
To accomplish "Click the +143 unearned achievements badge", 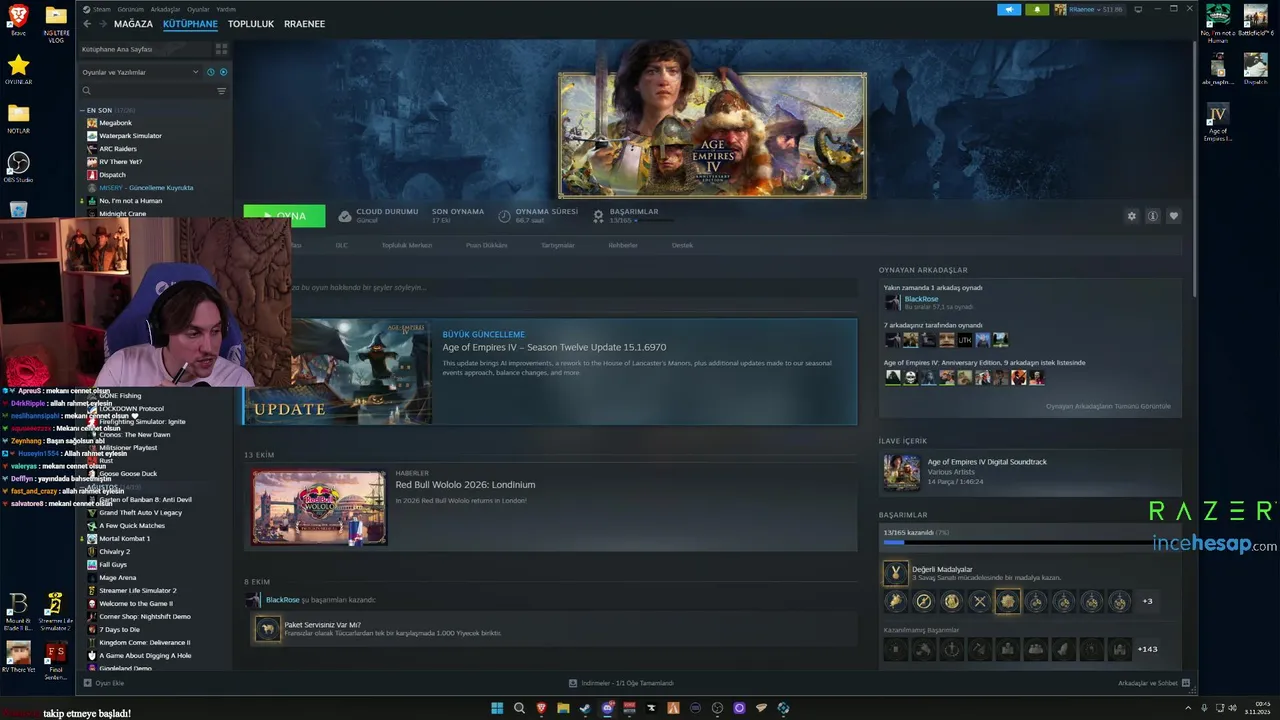I will (x=1147, y=649).
